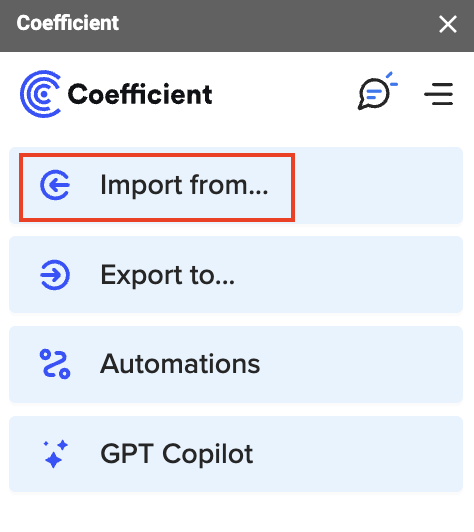Select the "Export to..." label text
The image size is (474, 532).
coord(167,275)
